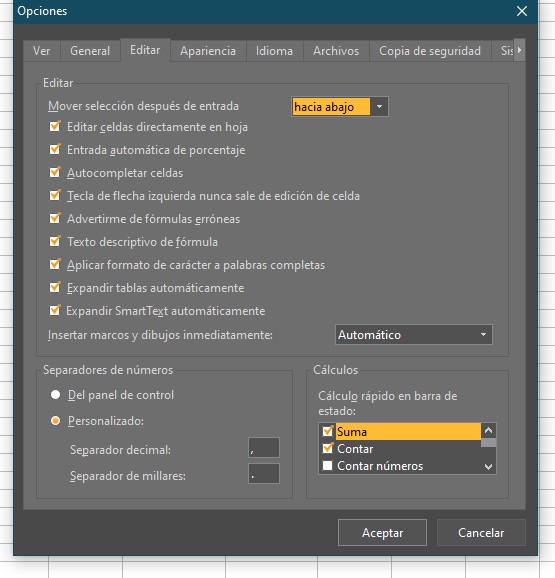Image resolution: width=555 pixels, height=578 pixels.
Task: Open the 'Copia de seguridad' tab
Action: pyautogui.click(x=430, y=51)
